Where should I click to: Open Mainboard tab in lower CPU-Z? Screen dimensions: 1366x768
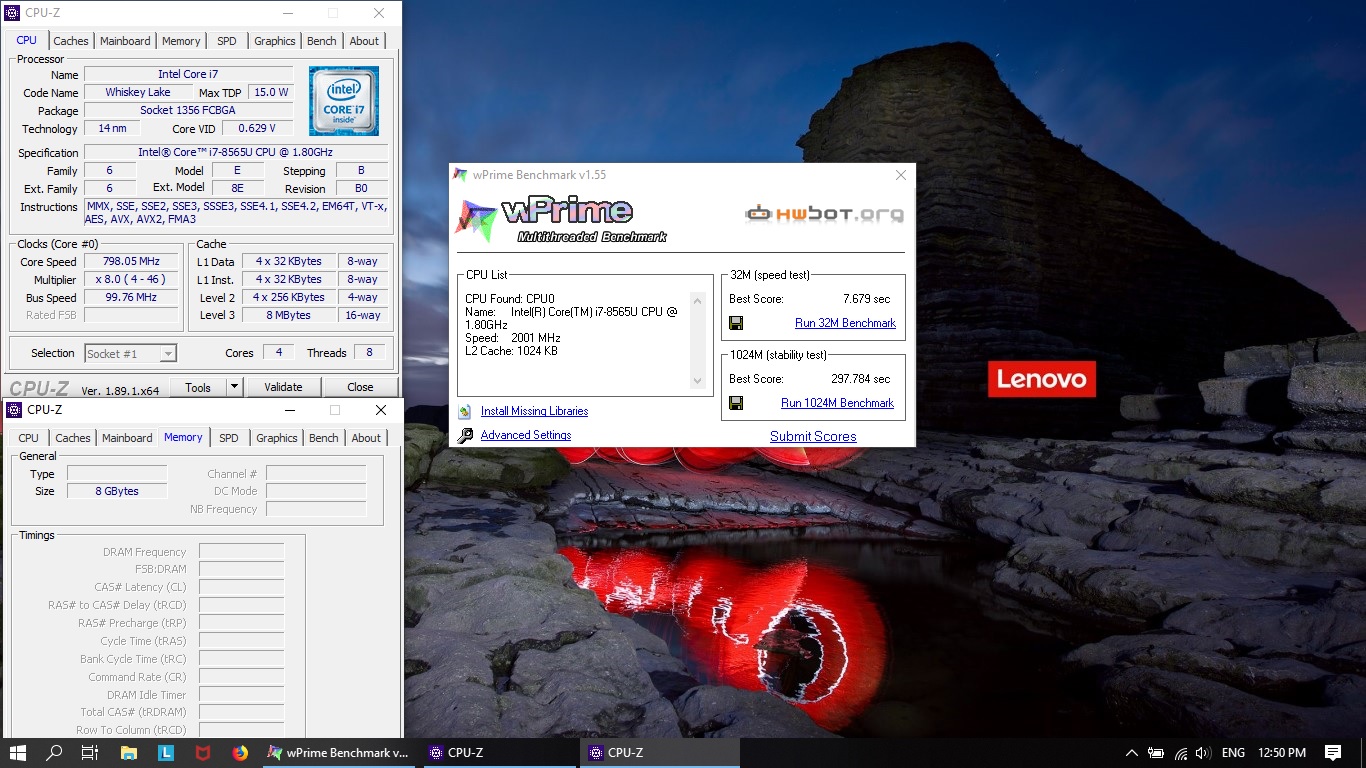(127, 438)
